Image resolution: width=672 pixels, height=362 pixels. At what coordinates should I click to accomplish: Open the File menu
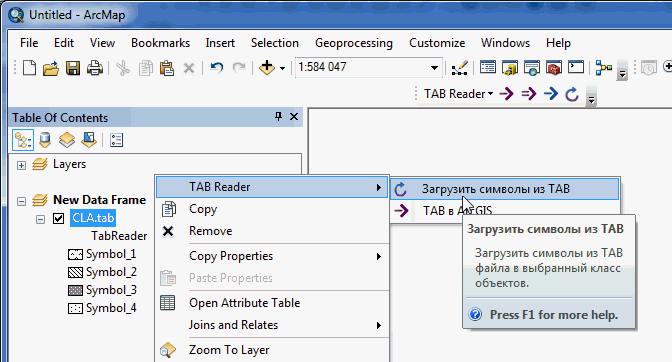(29, 43)
